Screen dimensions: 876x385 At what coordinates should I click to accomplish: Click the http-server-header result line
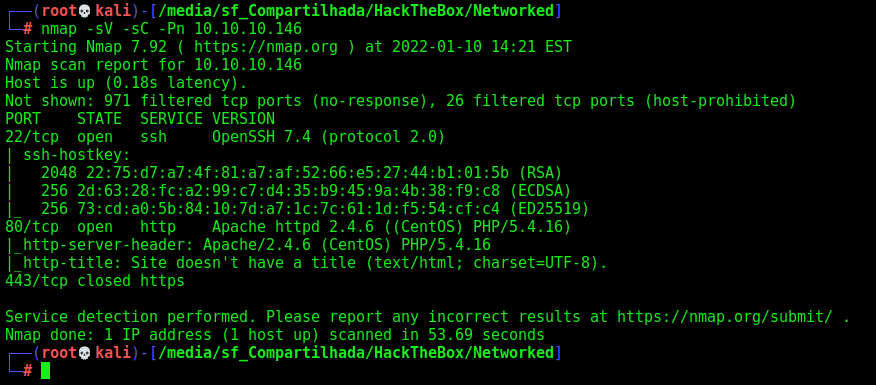pyautogui.click(x=248, y=245)
